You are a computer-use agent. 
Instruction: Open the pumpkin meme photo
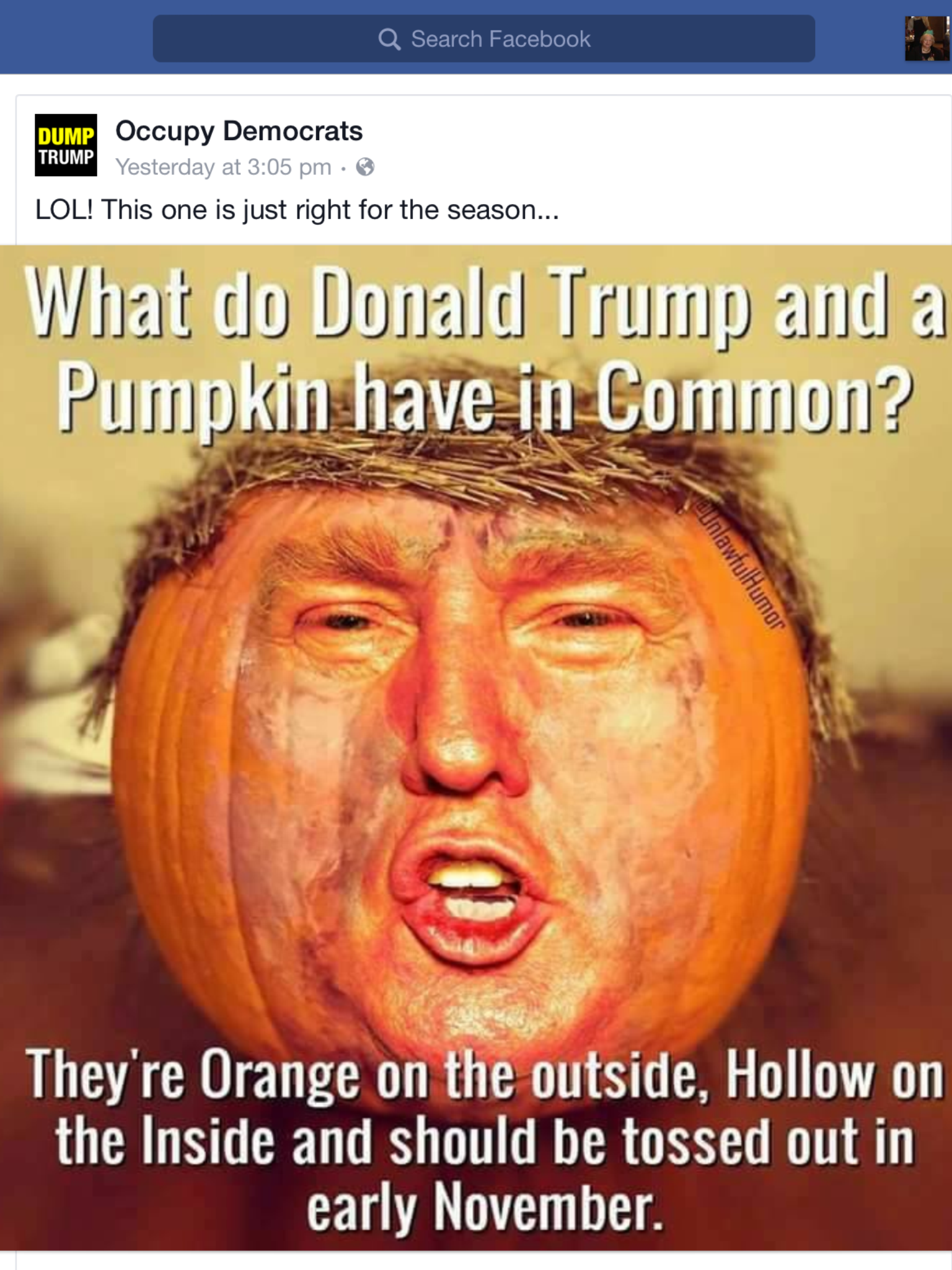[476, 747]
